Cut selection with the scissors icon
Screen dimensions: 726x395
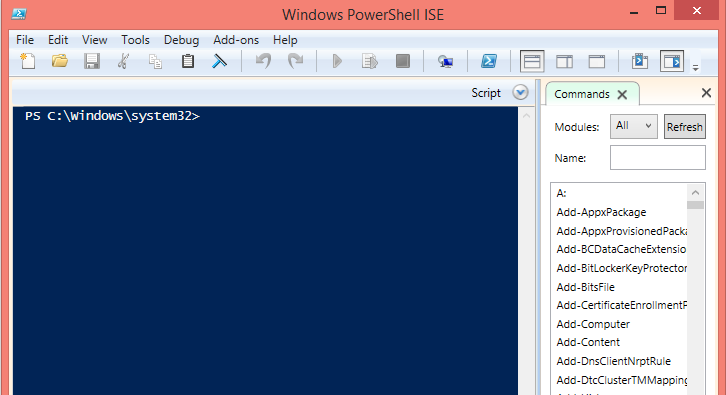tap(123, 61)
